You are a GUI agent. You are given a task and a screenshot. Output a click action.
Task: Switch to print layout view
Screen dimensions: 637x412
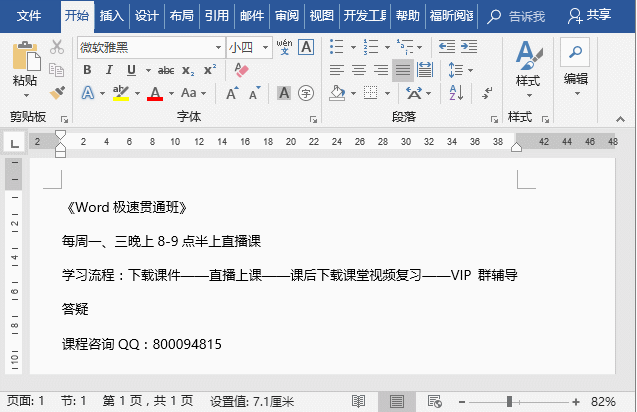pos(396,402)
